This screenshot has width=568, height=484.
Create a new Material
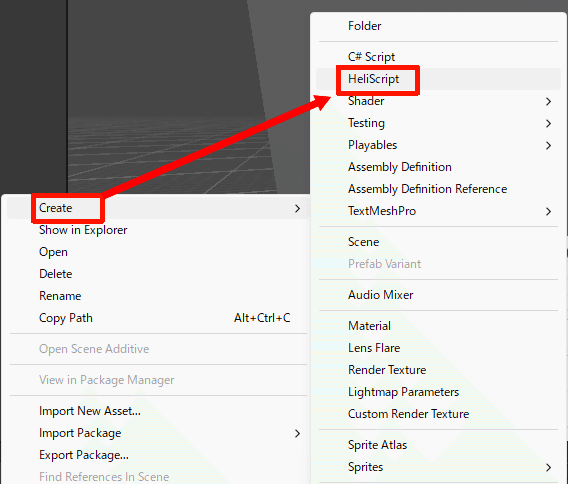[369, 326]
